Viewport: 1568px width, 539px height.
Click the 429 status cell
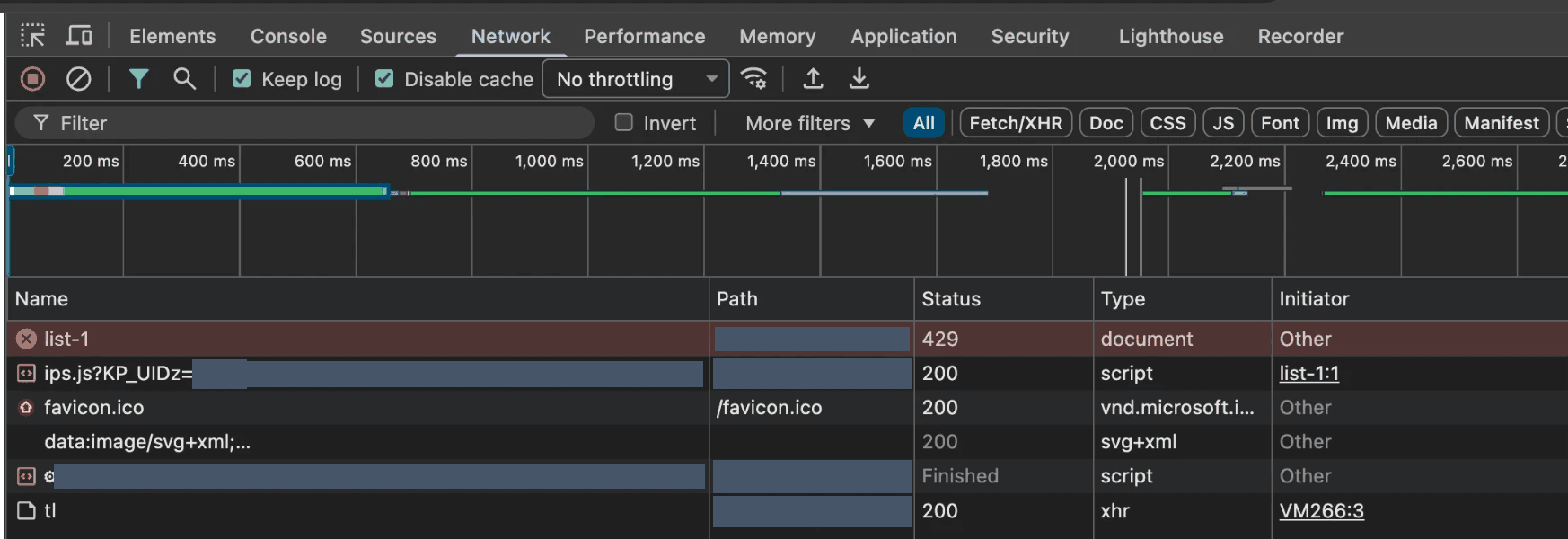coord(1004,339)
